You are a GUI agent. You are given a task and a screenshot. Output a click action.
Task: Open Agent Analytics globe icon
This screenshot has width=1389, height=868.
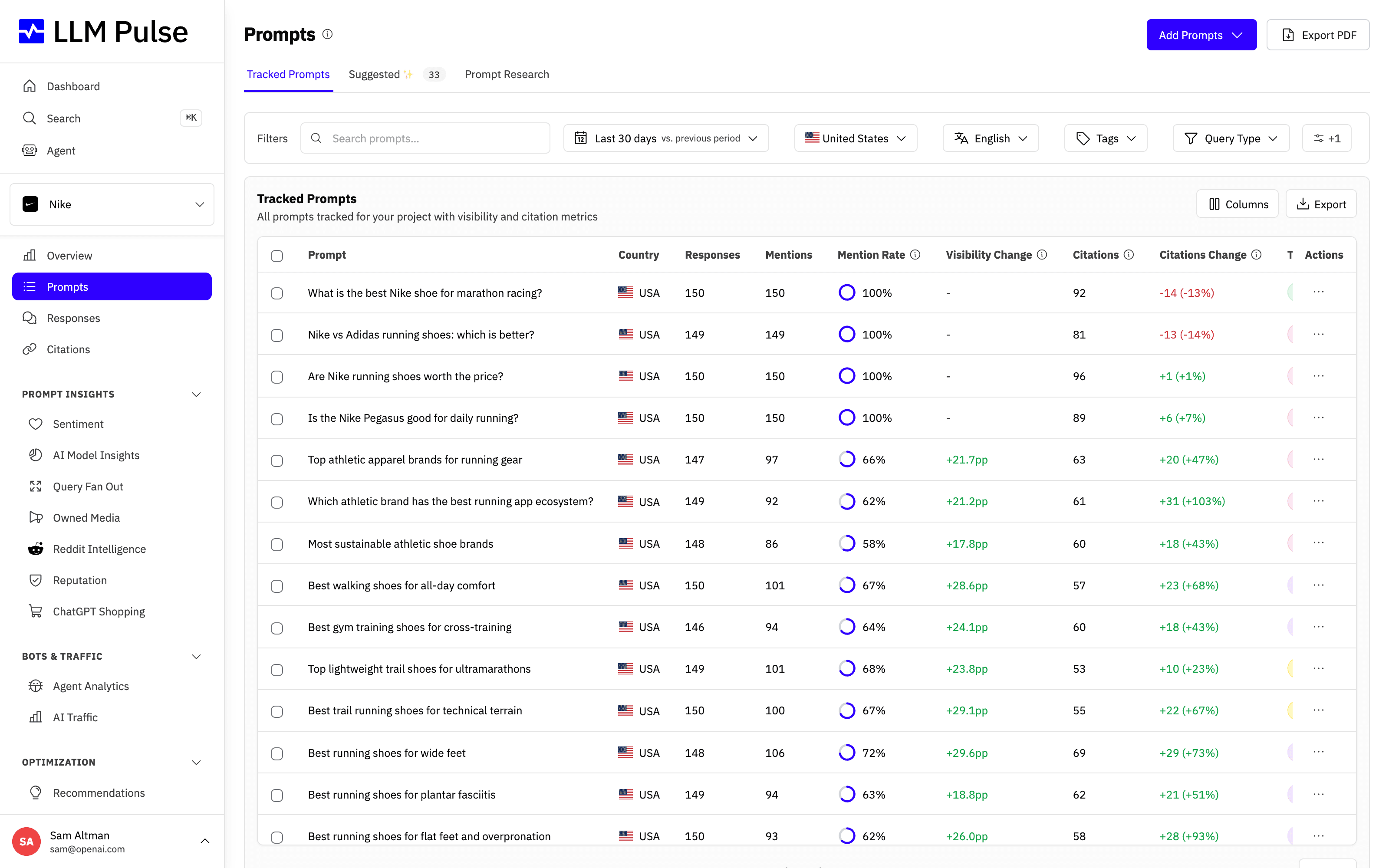pyautogui.click(x=36, y=686)
